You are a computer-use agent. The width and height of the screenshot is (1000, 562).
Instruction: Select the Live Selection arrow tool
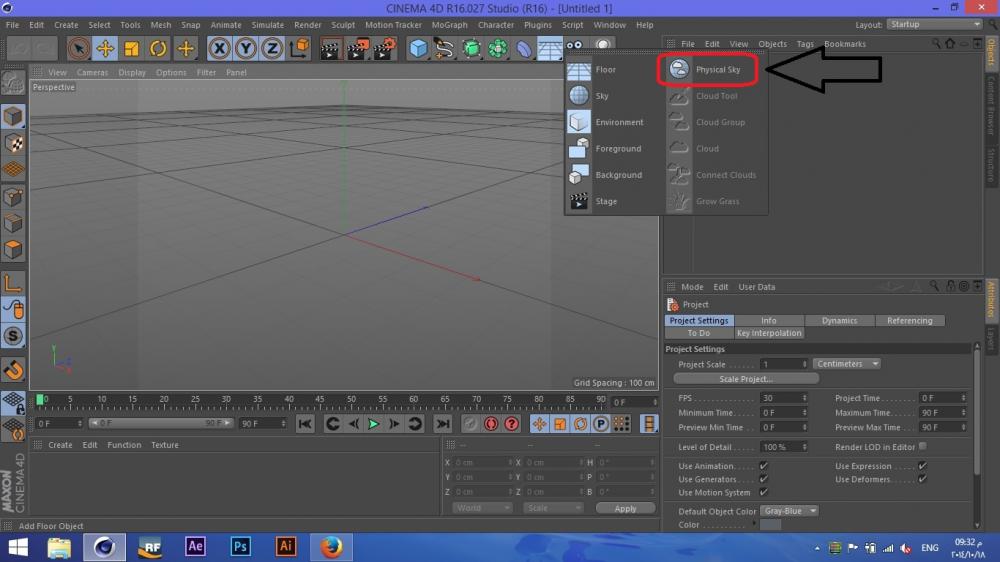coord(78,48)
